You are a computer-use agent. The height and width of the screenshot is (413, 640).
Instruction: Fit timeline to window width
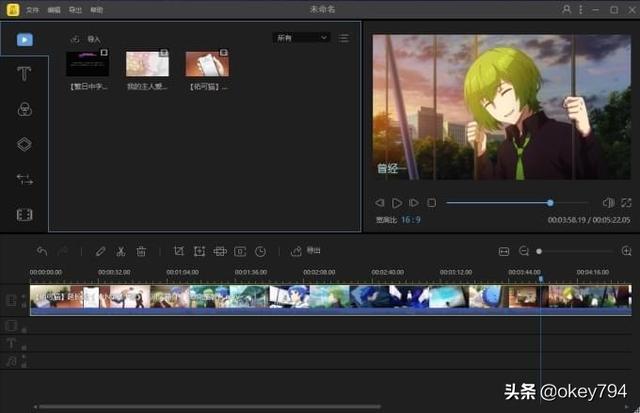(504, 251)
